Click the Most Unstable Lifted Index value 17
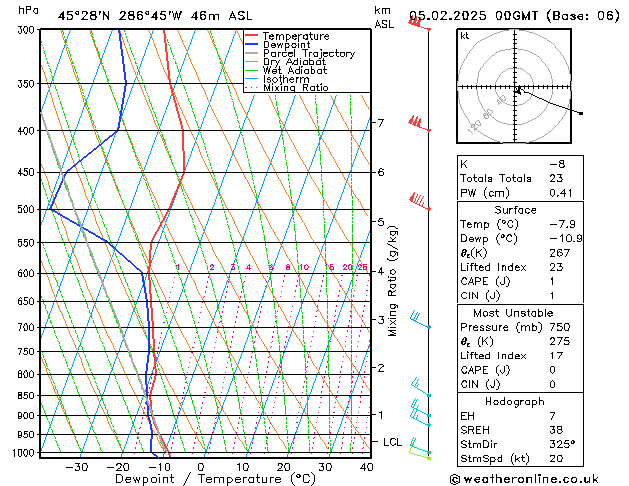Screen dimensions: 629x486 tap(556, 356)
